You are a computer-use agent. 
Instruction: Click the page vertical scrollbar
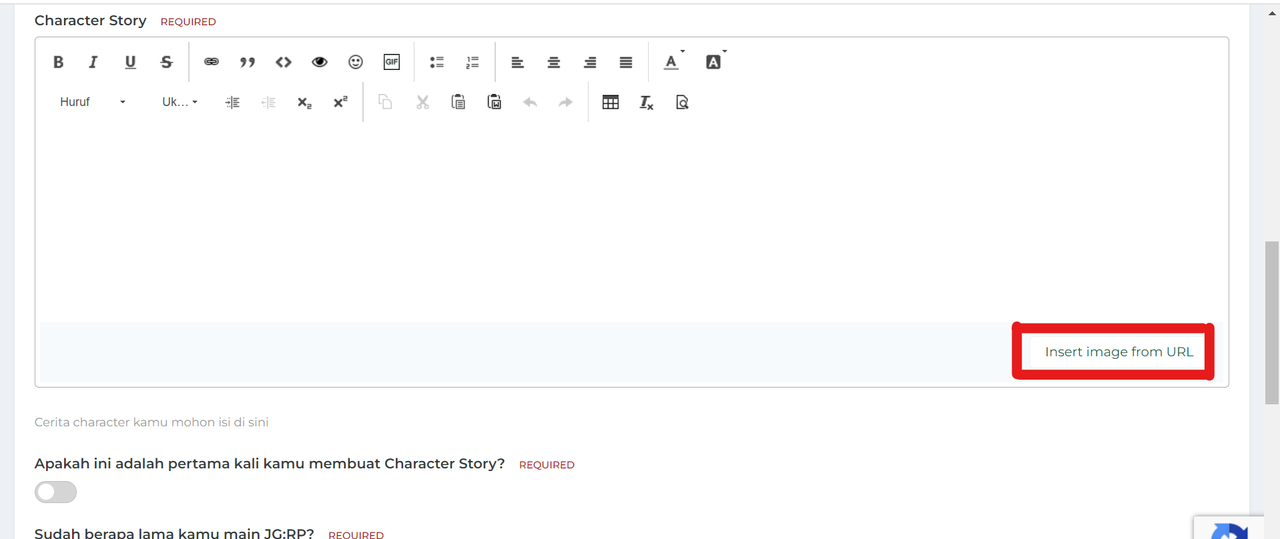tap(1272, 322)
